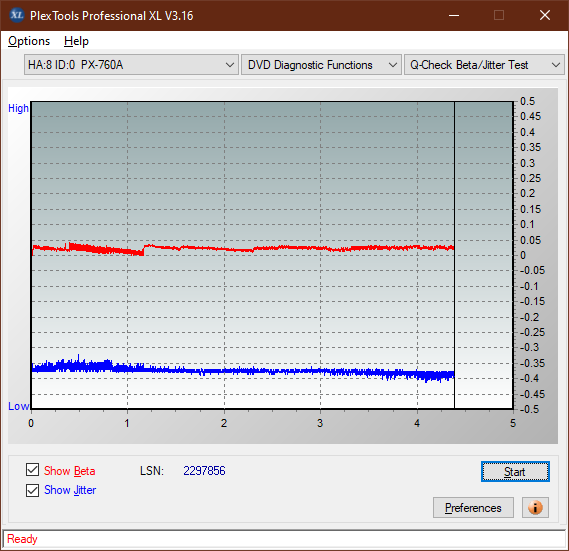Start the Beta/Jitter test
The width and height of the screenshot is (569, 551).
[515, 472]
